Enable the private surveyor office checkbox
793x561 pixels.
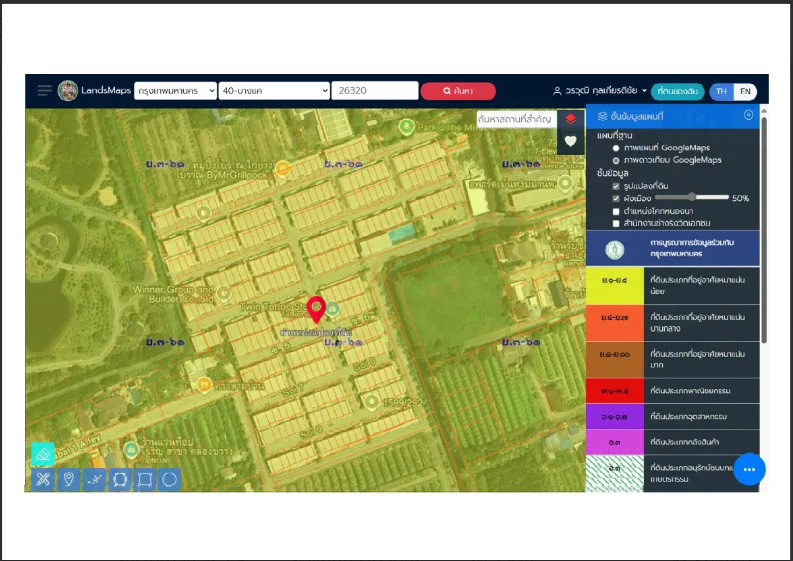pyautogui.click(x=616, y=223)
